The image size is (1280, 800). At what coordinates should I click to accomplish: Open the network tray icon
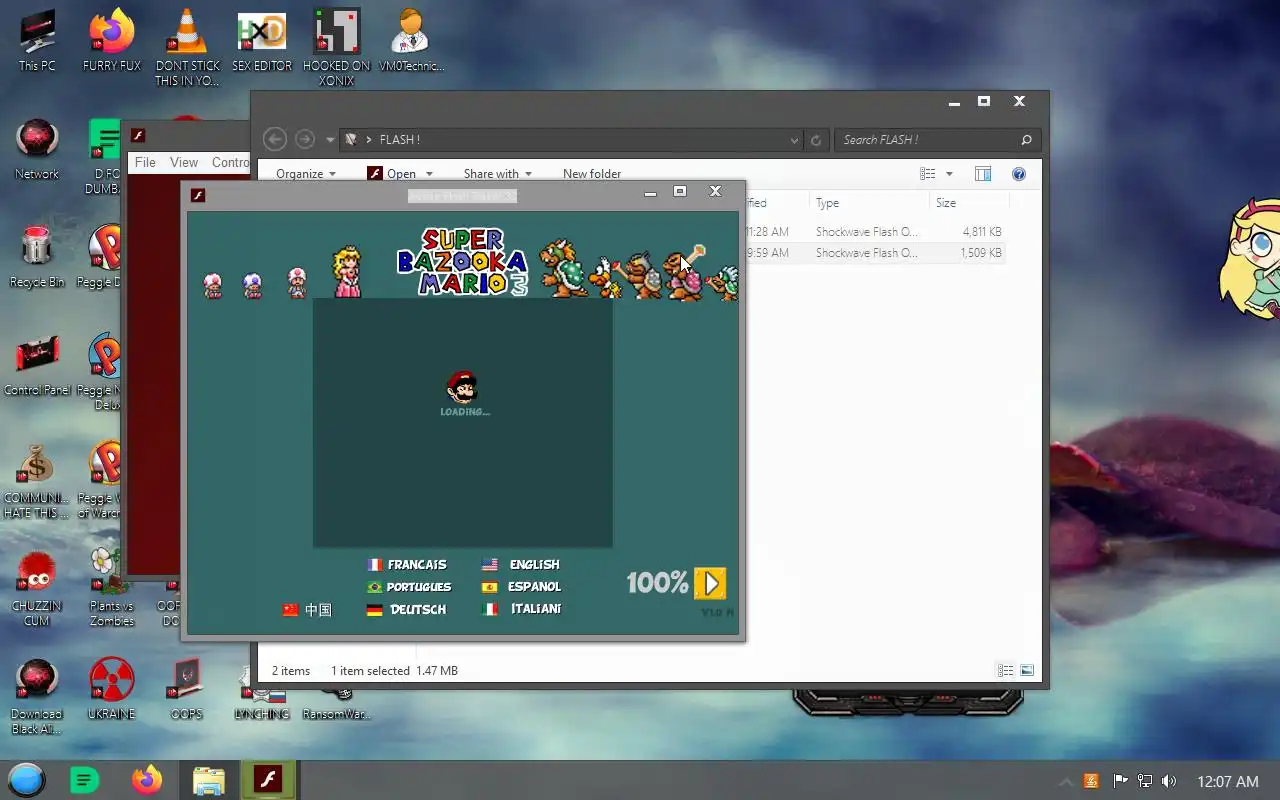(x=1145, y=781)
